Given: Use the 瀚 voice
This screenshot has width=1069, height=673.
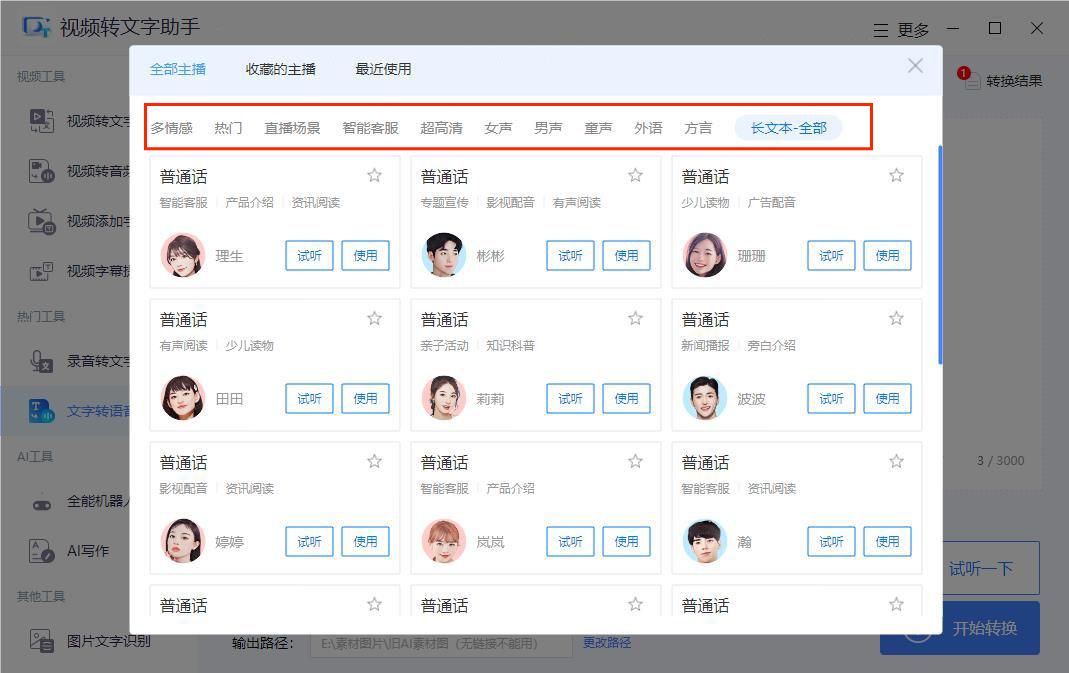Looking at the screenshot, I should pyautogui.click(x=888, y=541).
